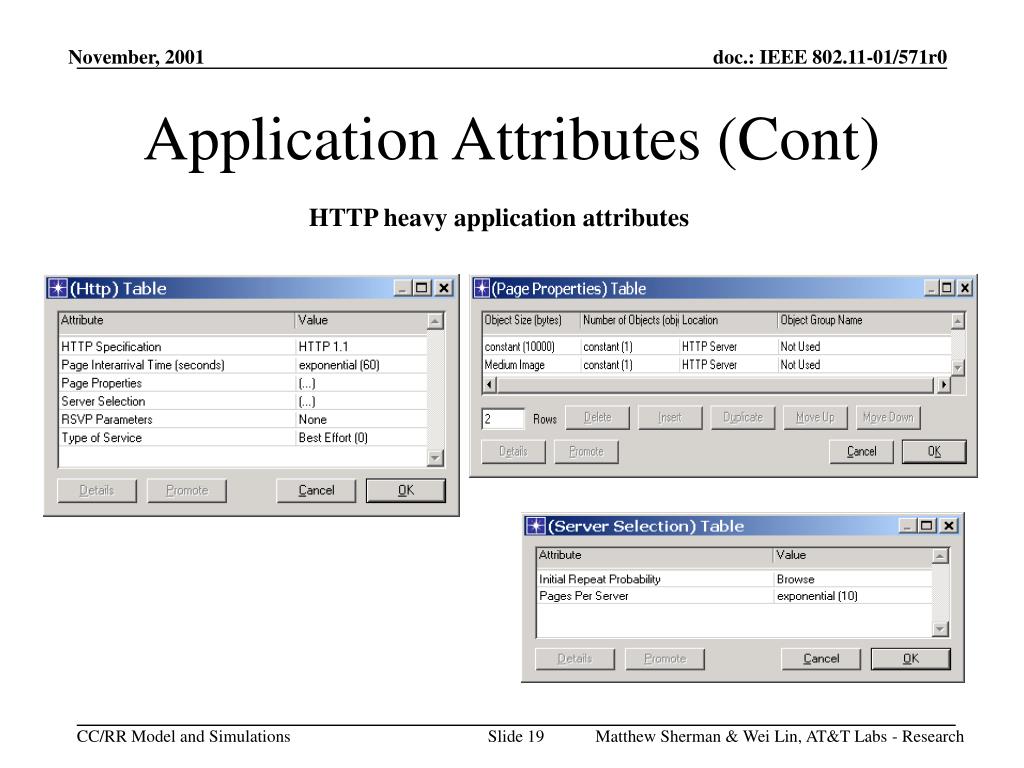
Task: Click Details in Page Properties Table
Action: (x=513, y=451)
